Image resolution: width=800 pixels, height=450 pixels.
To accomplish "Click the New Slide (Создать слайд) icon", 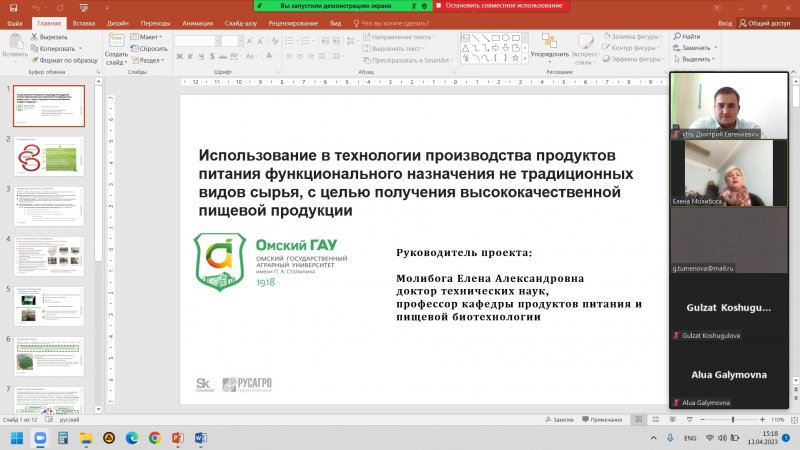I will click(116, 41).
